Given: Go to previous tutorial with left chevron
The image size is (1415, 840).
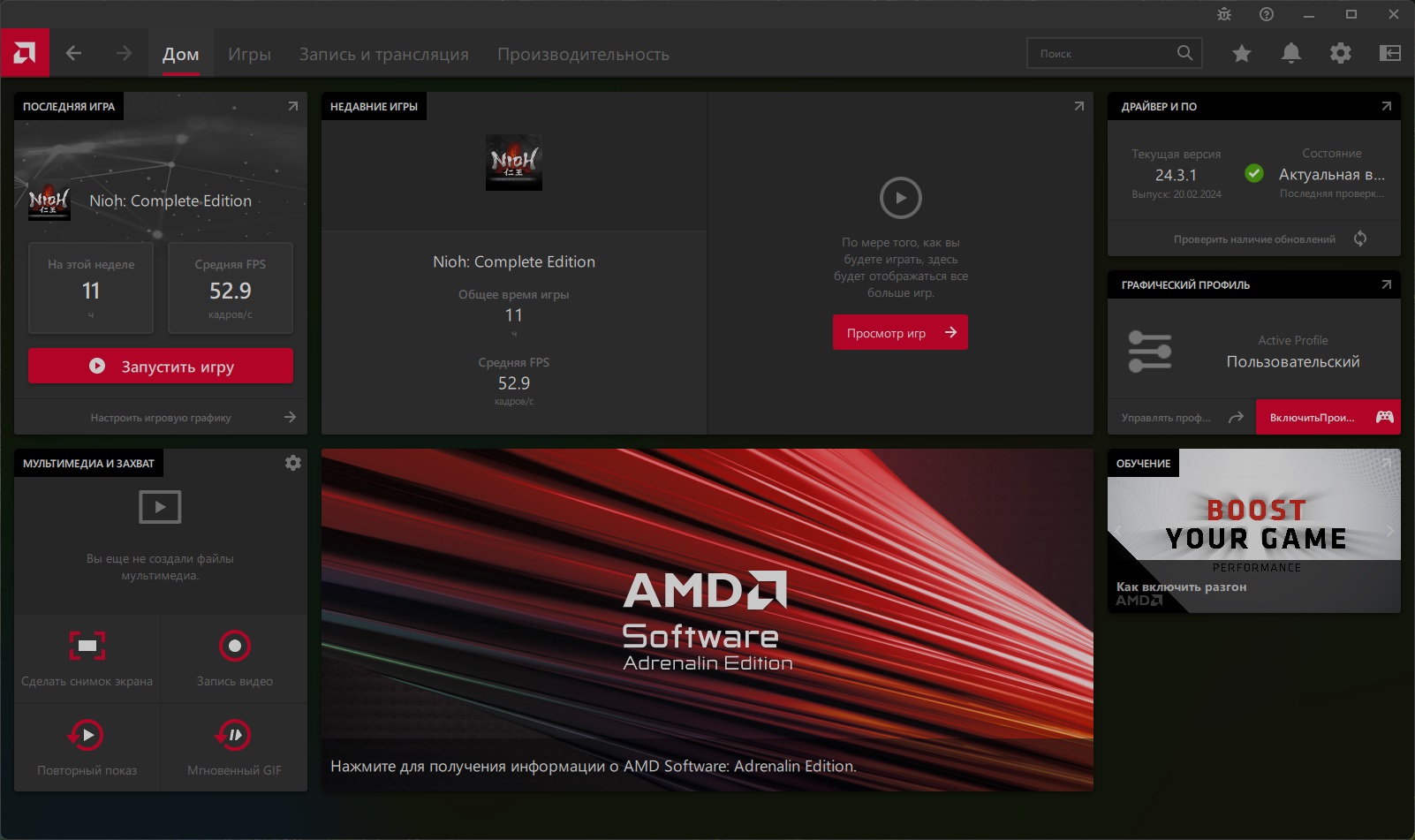Looking at the screenshot, I should [x=1118, y=531].
